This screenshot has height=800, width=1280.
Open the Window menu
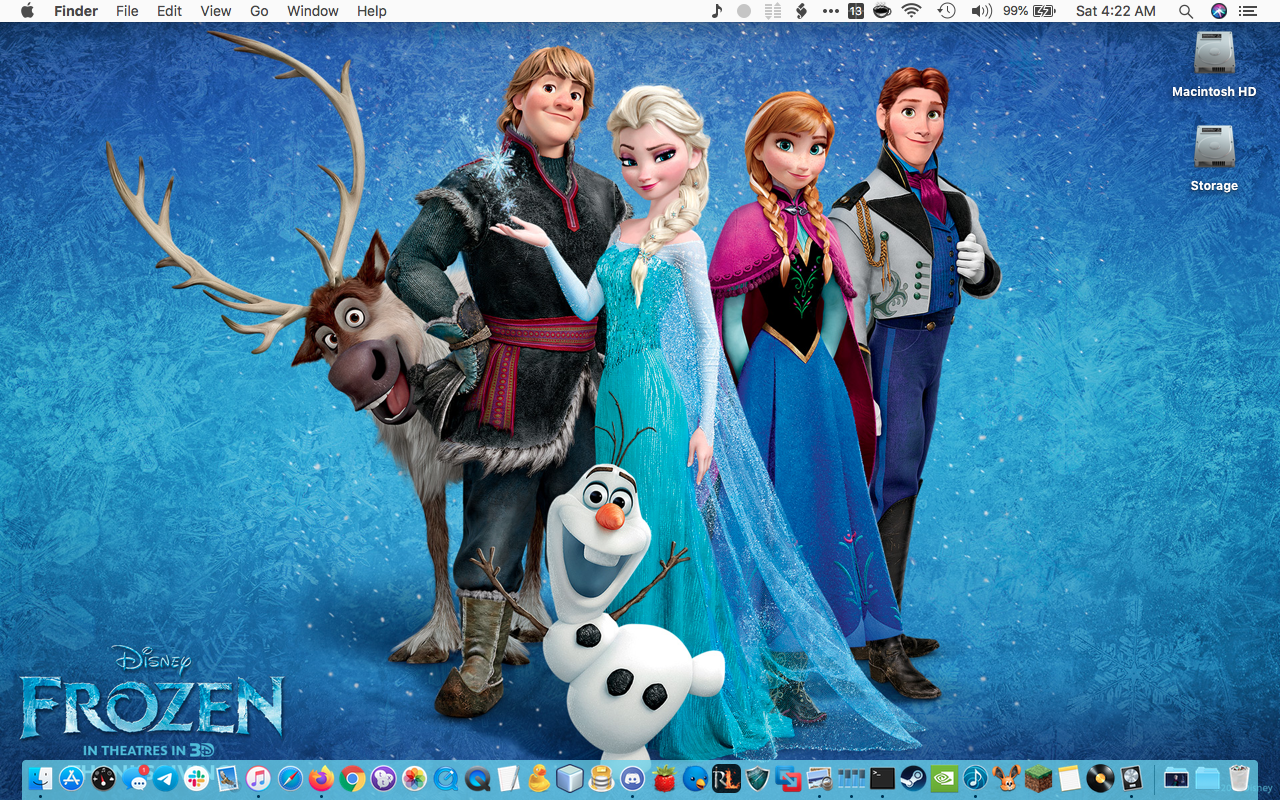click(x=313, y=11)
